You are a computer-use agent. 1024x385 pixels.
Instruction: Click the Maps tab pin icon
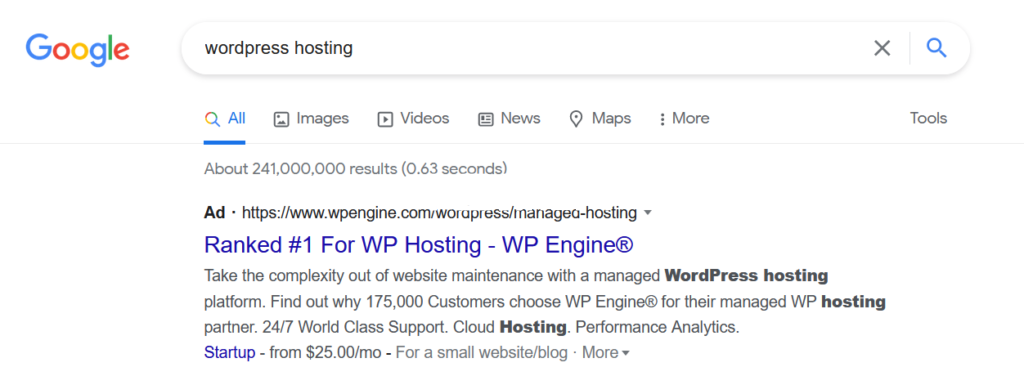tap(576, 119)
